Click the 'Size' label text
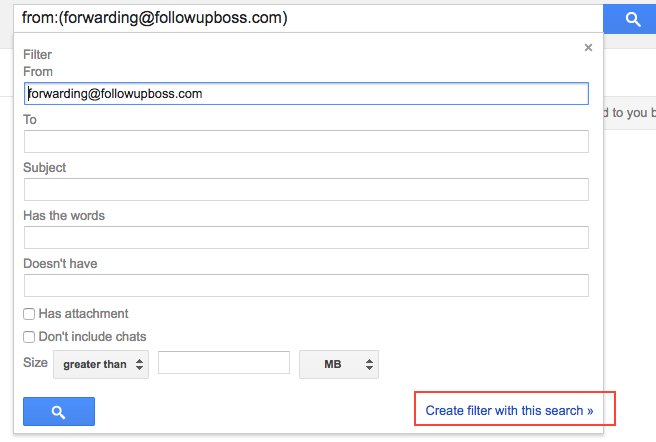This screenshot has width=656, height=442. [x=35, y=363]
